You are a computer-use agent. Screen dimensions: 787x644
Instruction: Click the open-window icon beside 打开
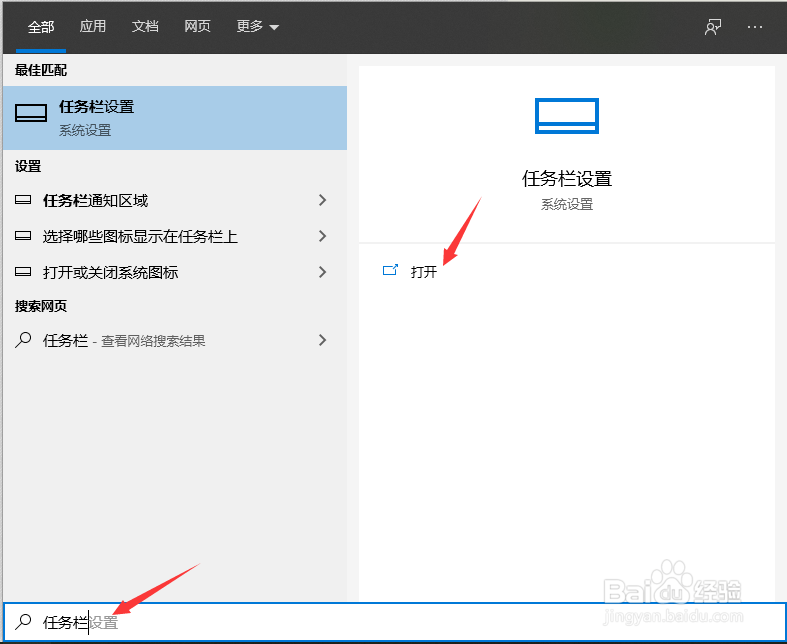tap(390, 270)
